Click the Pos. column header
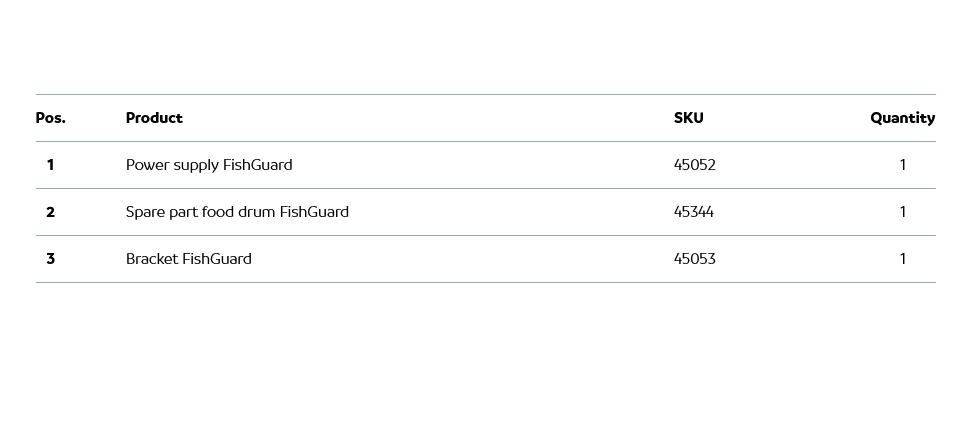This screenshot has height=436, width=961. click(x=51, y=118)
